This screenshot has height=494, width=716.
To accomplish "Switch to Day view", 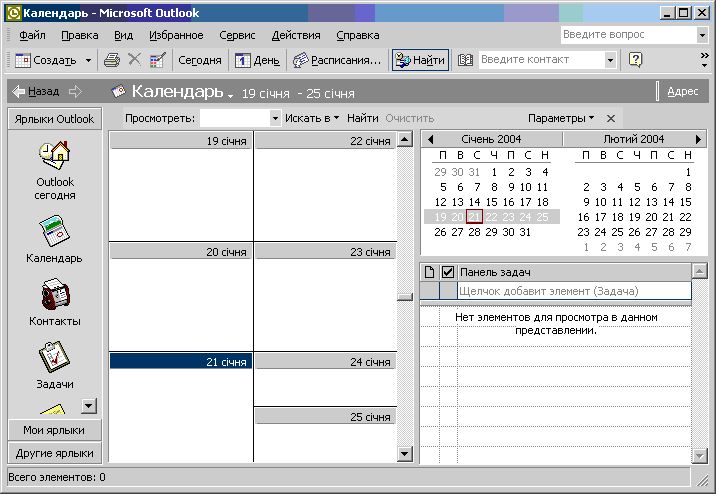I will point(258,60).
